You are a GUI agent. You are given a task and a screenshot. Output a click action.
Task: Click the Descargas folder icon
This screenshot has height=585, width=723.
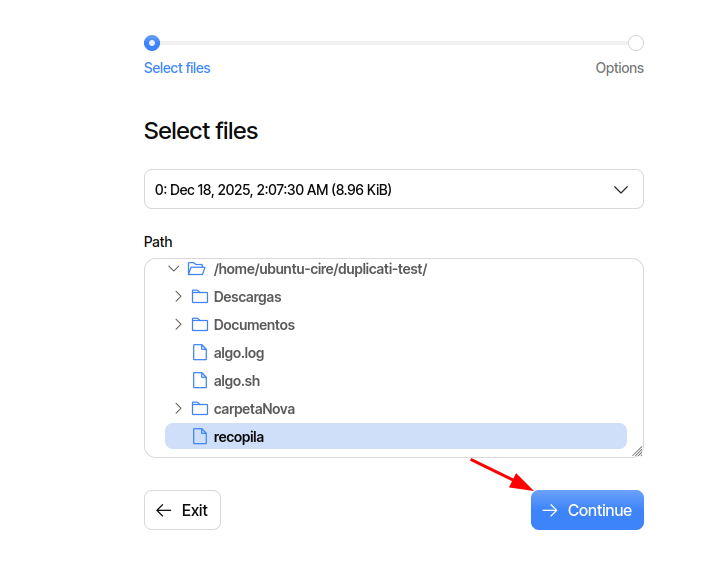pos(200,297)
